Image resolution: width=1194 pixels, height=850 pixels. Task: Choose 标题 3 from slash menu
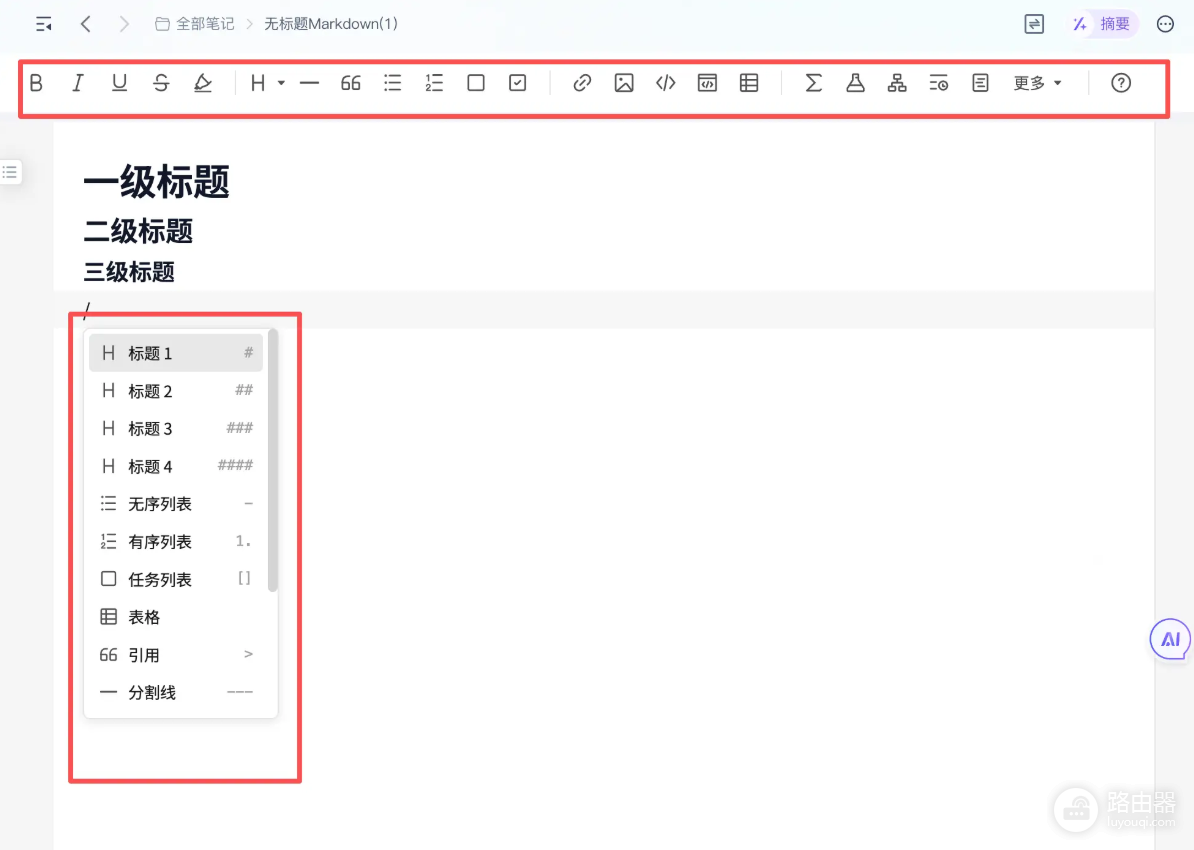coord(176,428)
